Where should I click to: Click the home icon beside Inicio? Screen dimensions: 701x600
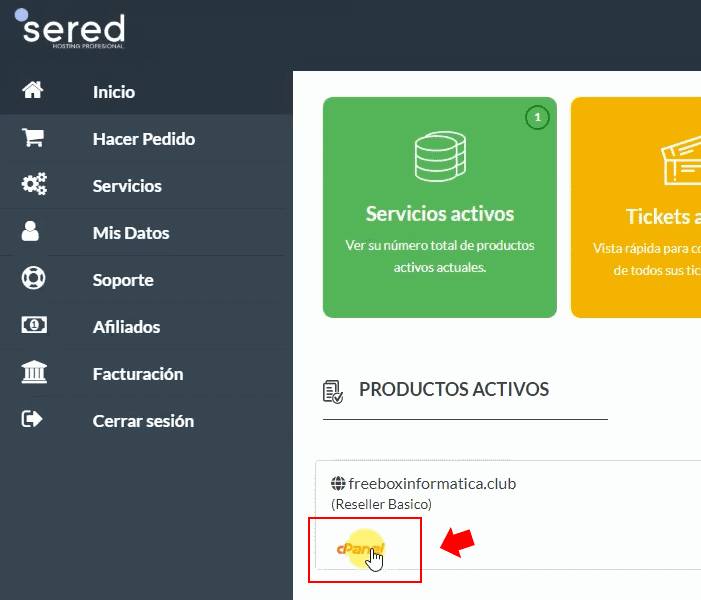tap(33, 91)
